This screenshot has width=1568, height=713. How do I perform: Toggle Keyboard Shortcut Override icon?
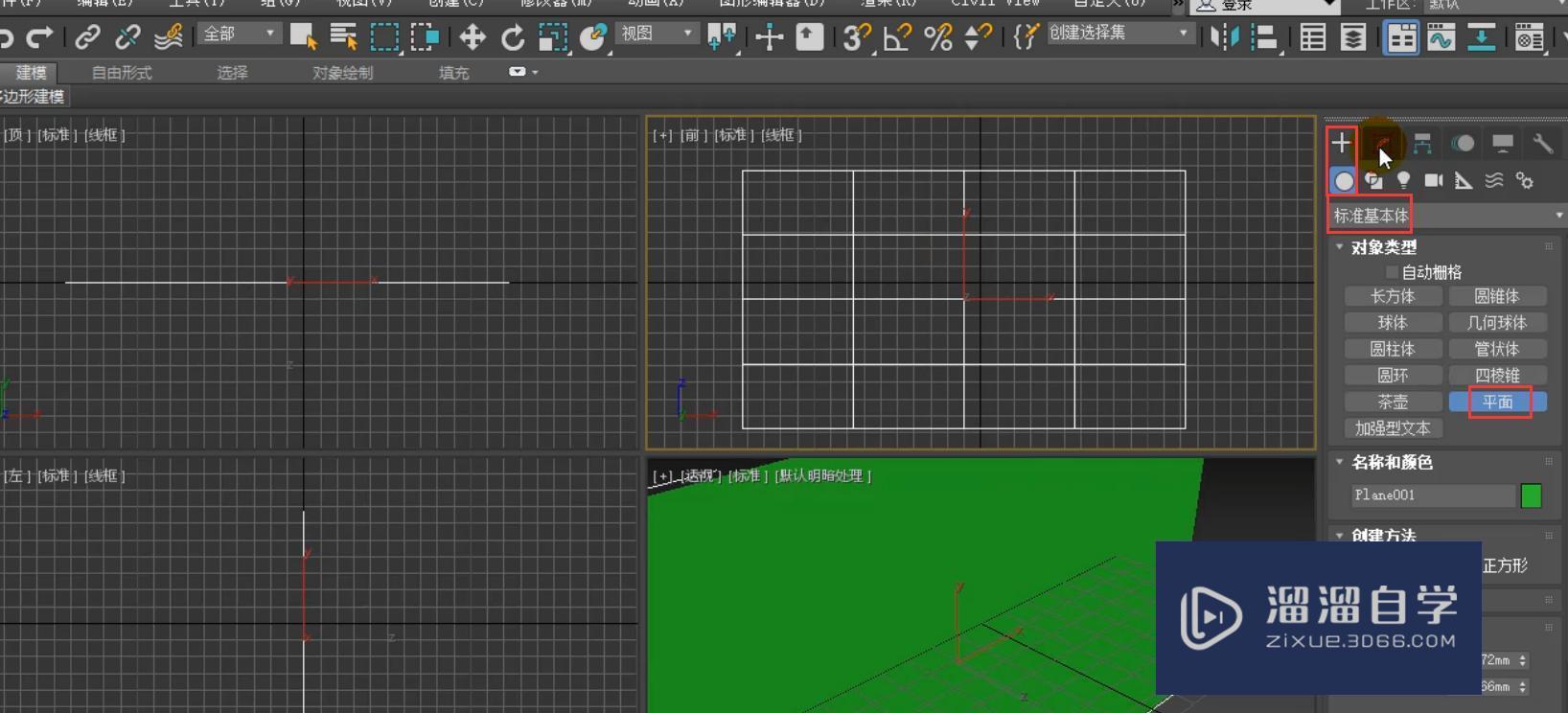click(x=810, y=37)
